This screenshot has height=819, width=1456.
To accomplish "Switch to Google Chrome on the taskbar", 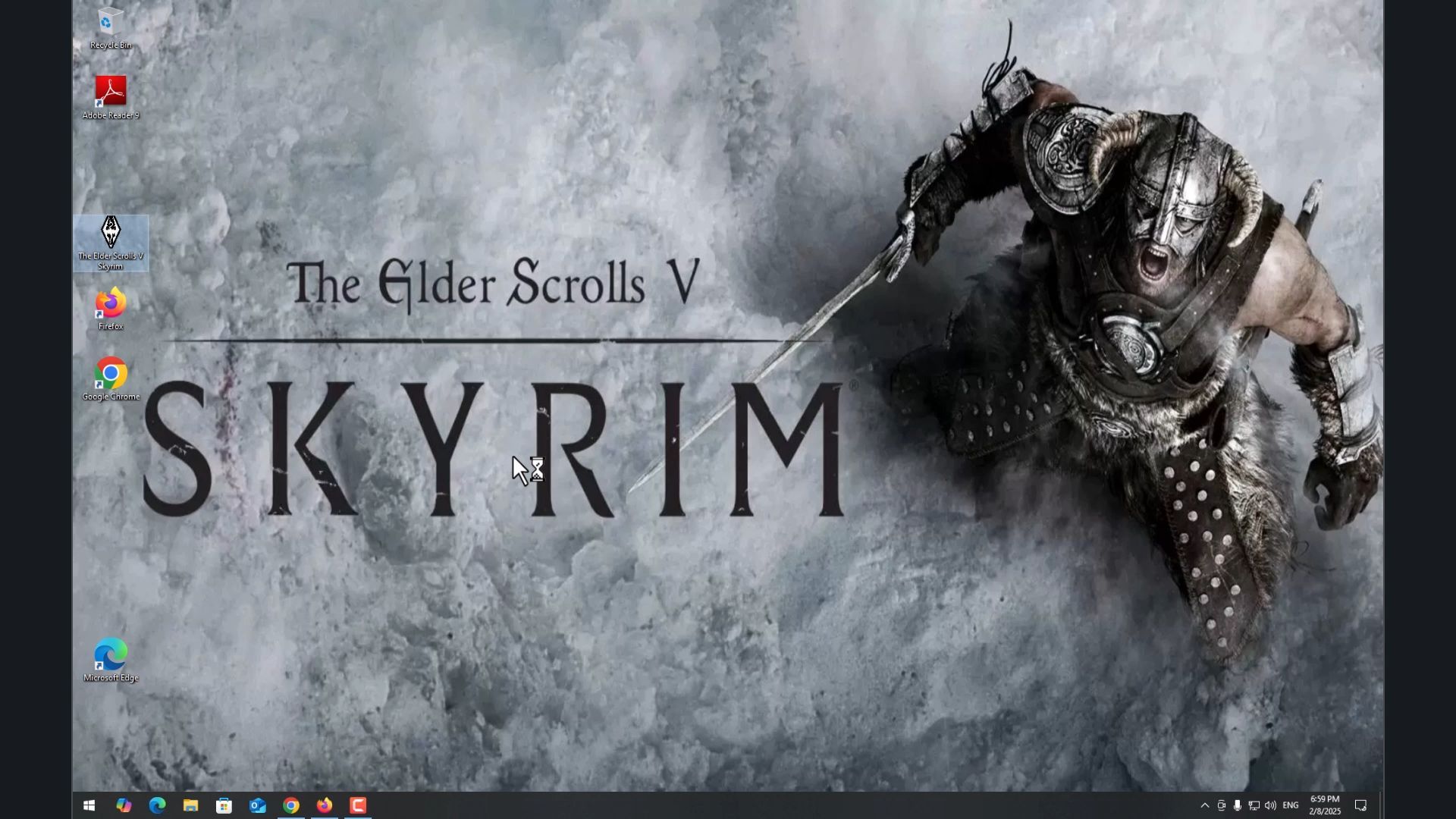I will pyautogui.click(x=291, y=805).
